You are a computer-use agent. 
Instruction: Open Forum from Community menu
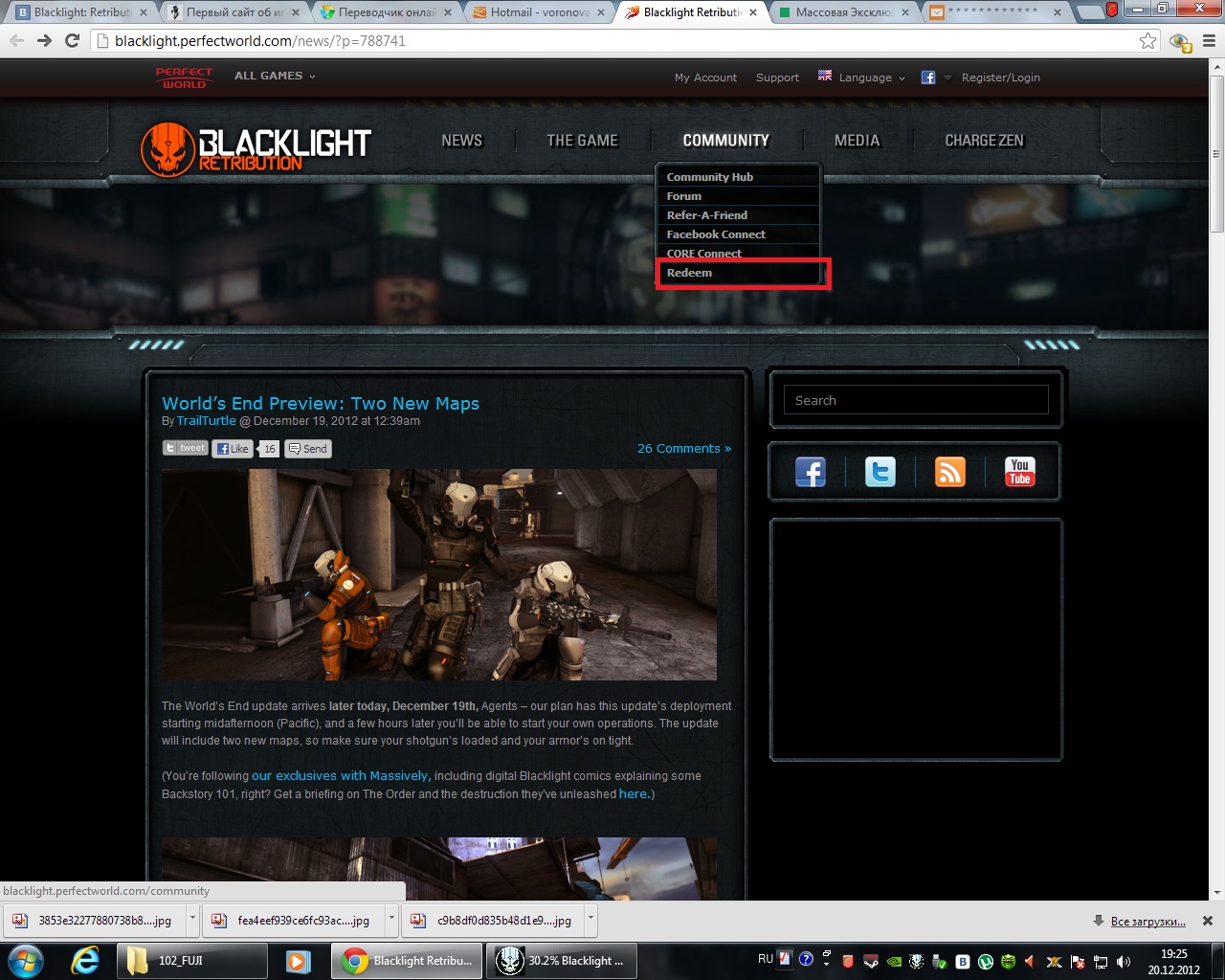coord(684,196)
